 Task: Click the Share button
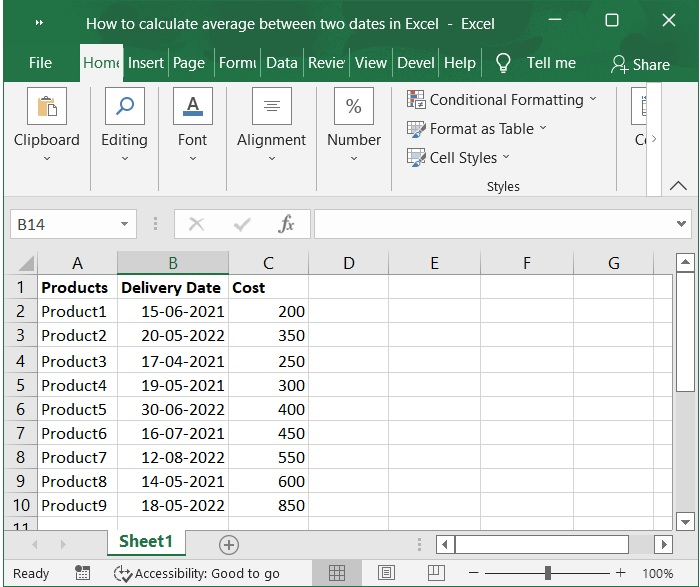point(640,64)
